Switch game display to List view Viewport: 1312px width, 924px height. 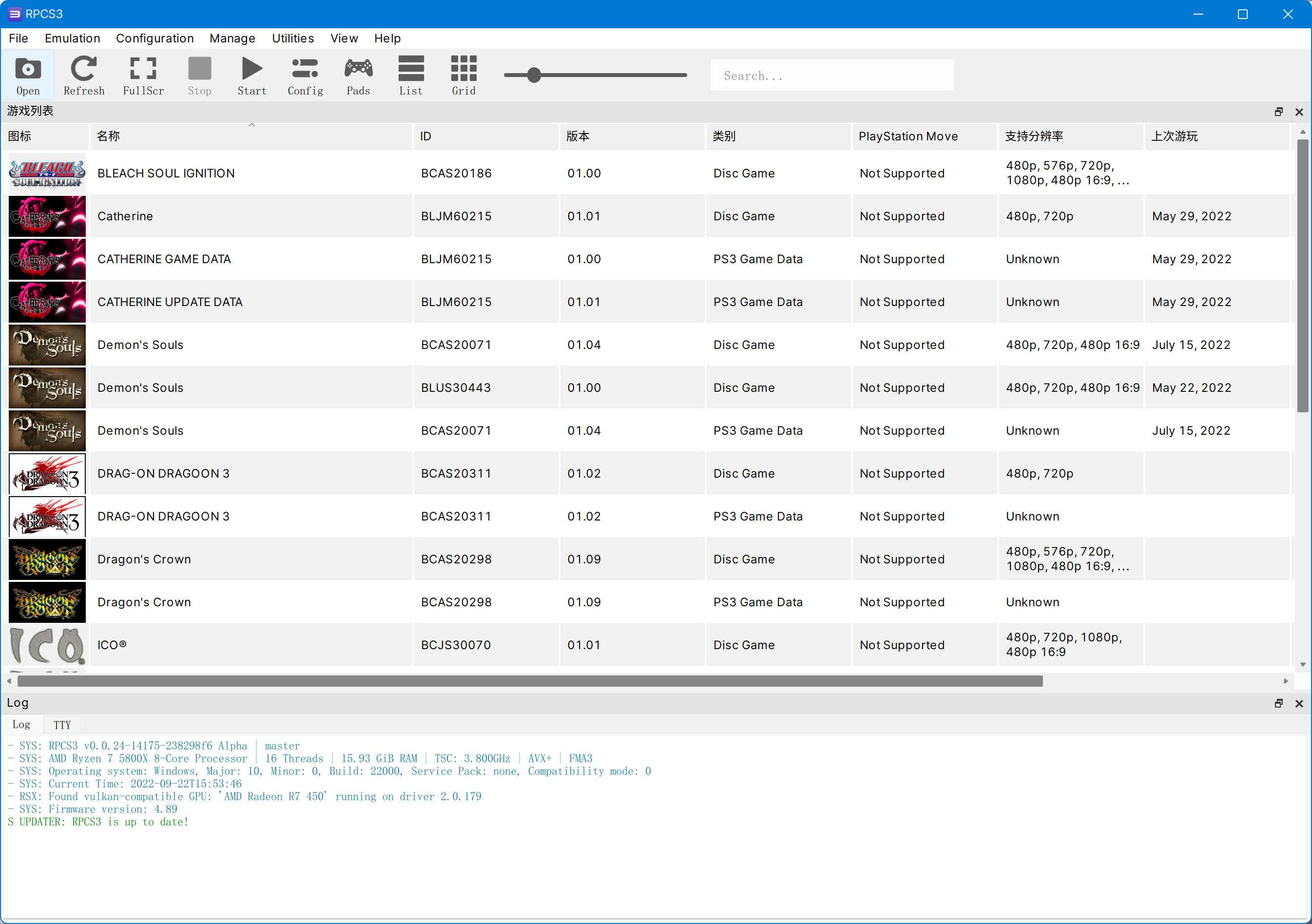411,74
